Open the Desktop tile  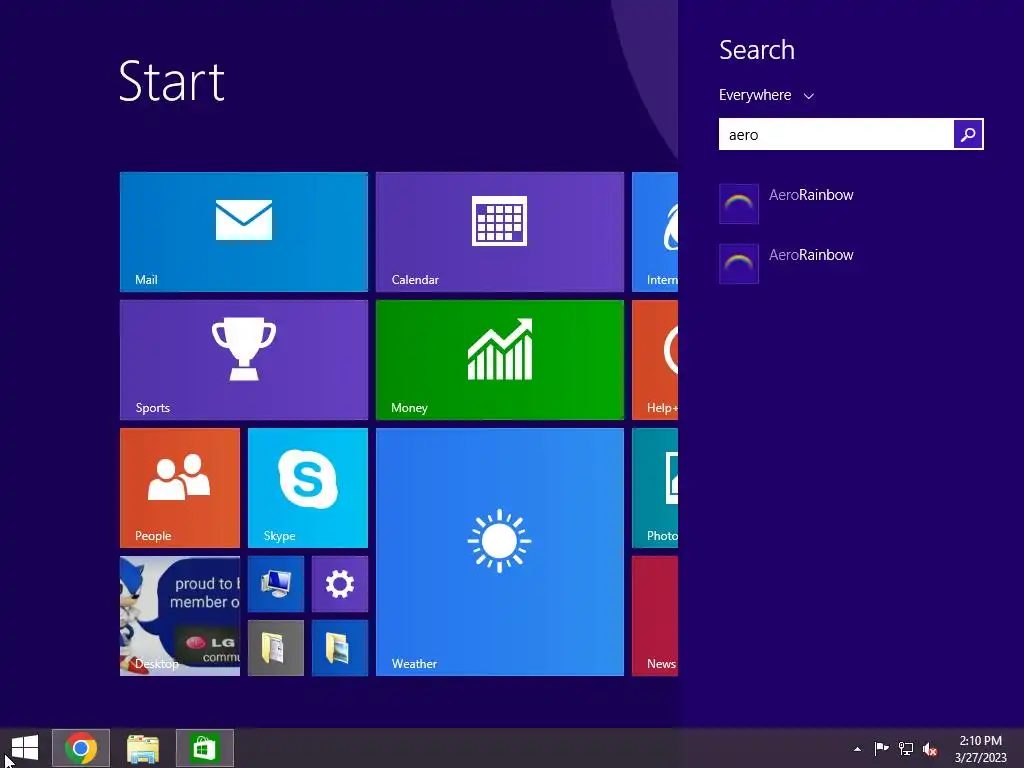pyautogui.click(x=180, y=616)
